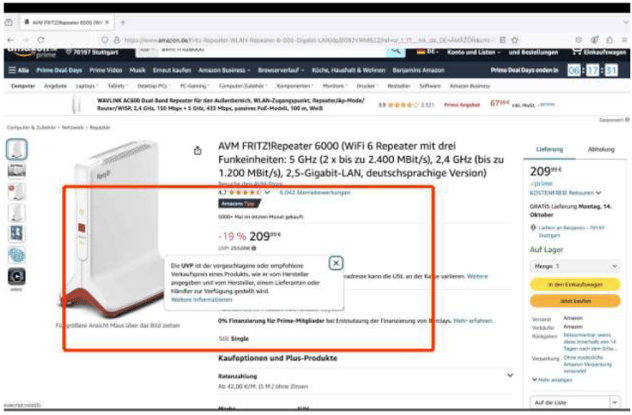The height and width of the screenshot is (415, 632).
Task: Click the Amazon search magnifier button
Action: pyautogui.click(x=395, y=51)
